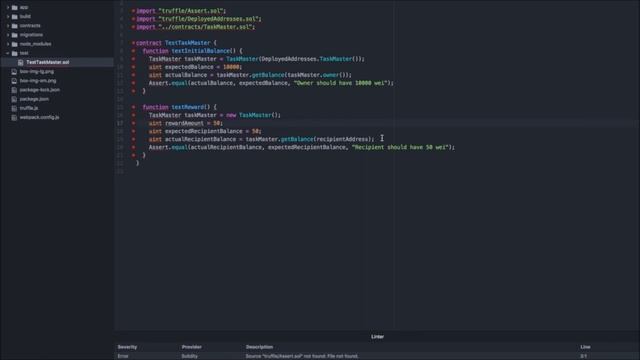Sort linter by Provider column header

coord(191,347)
